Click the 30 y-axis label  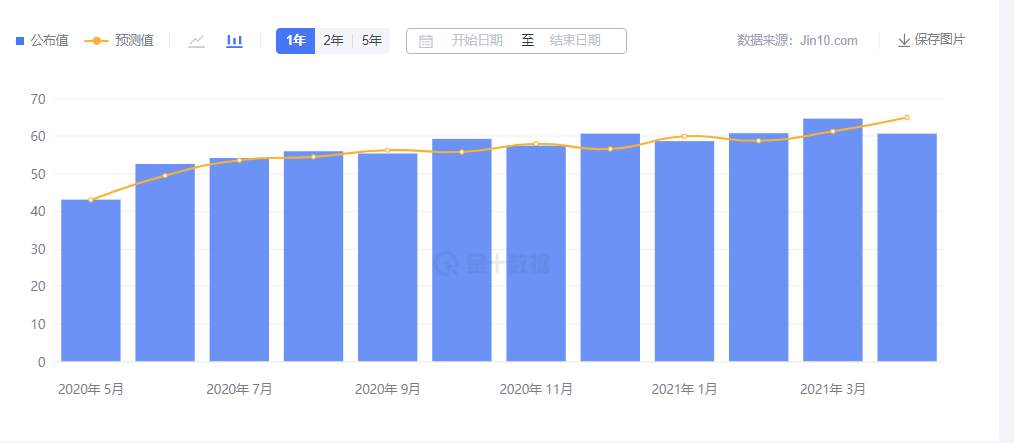[x=38, y=249]
